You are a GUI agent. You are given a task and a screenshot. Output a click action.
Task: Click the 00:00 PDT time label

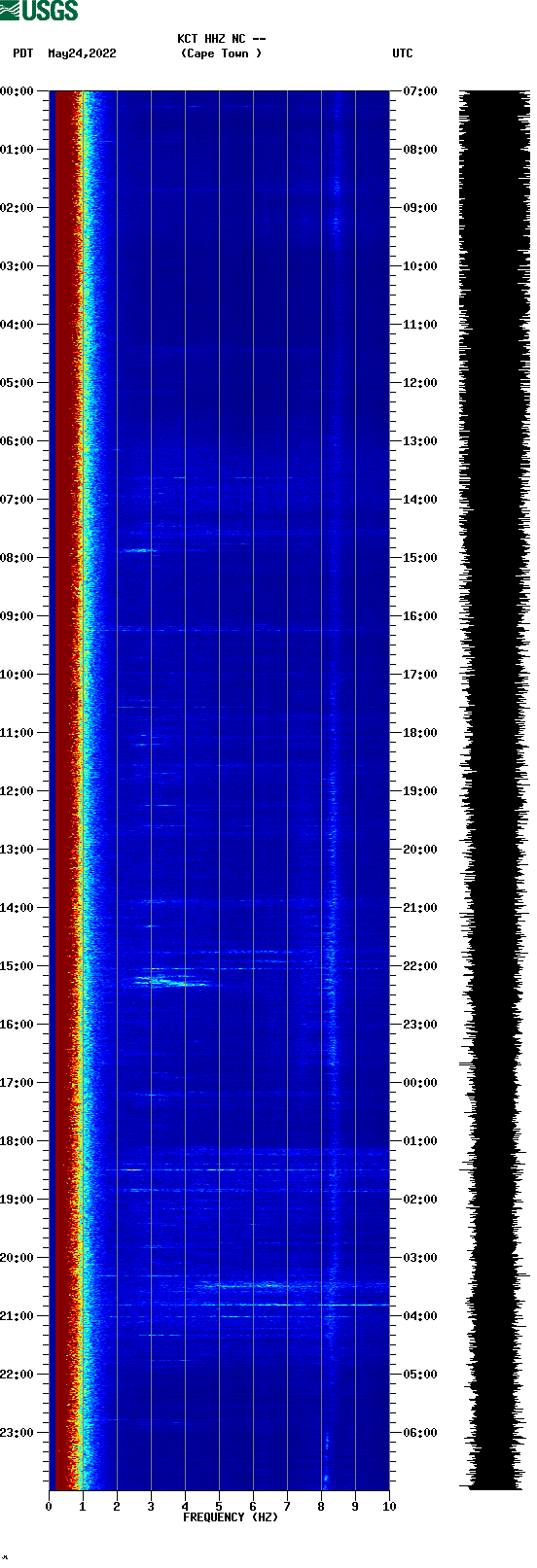(18, 91)
